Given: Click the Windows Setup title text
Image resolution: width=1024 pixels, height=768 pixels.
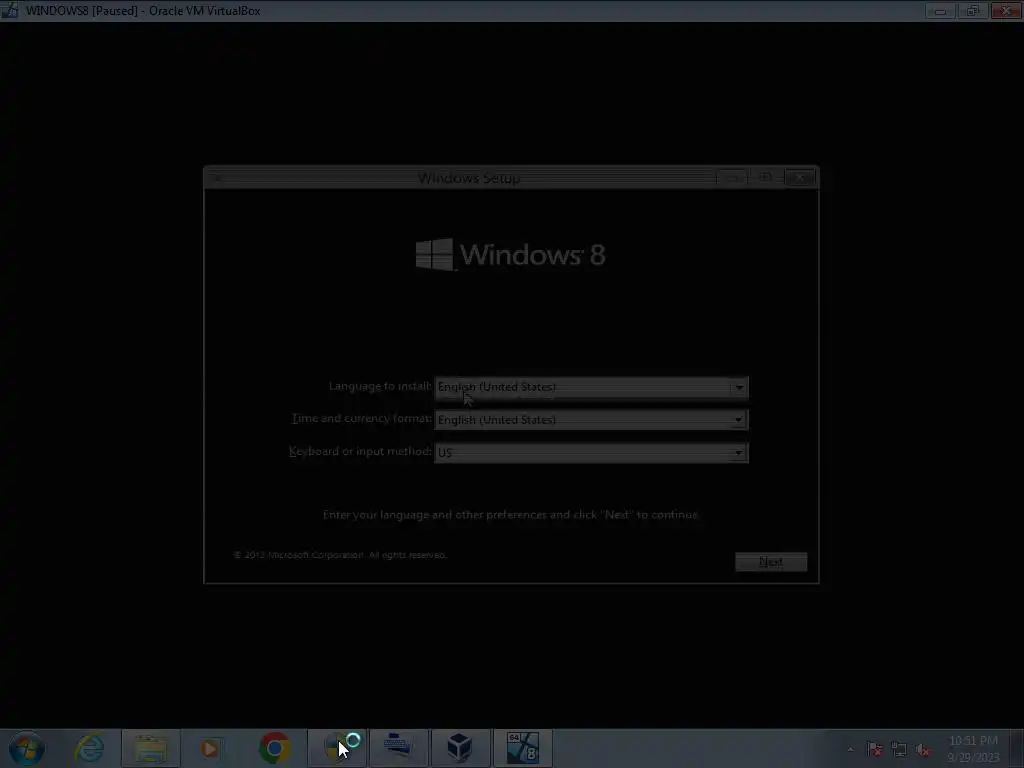Looking at the screenshot, I should click(x=469, y=178).
